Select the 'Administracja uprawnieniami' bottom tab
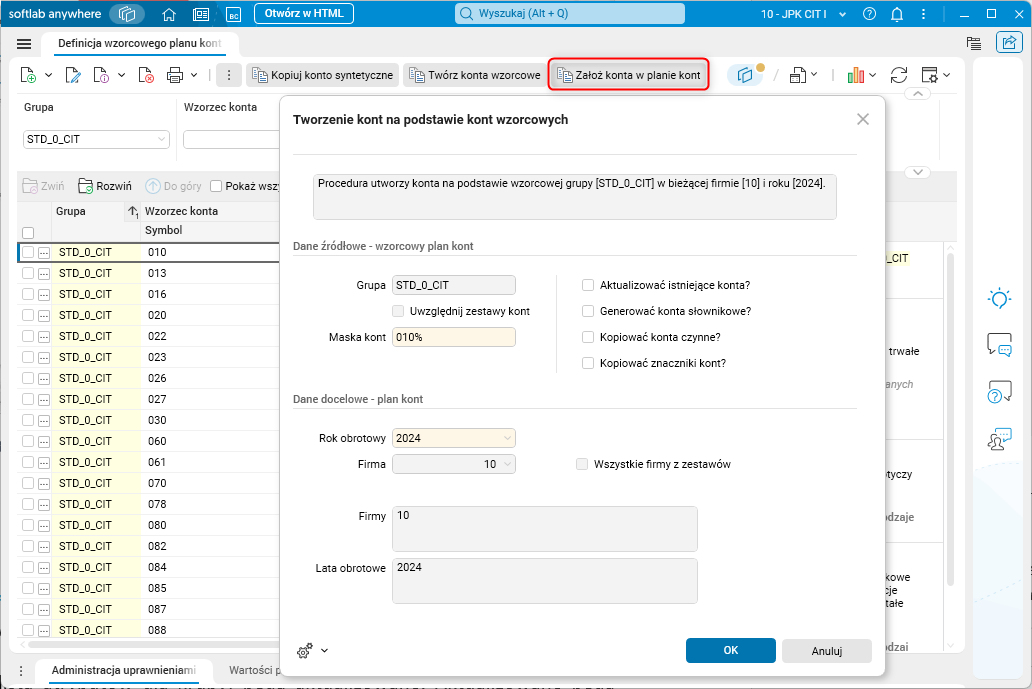Screen dimensions: 1032x689 [123, 670]
